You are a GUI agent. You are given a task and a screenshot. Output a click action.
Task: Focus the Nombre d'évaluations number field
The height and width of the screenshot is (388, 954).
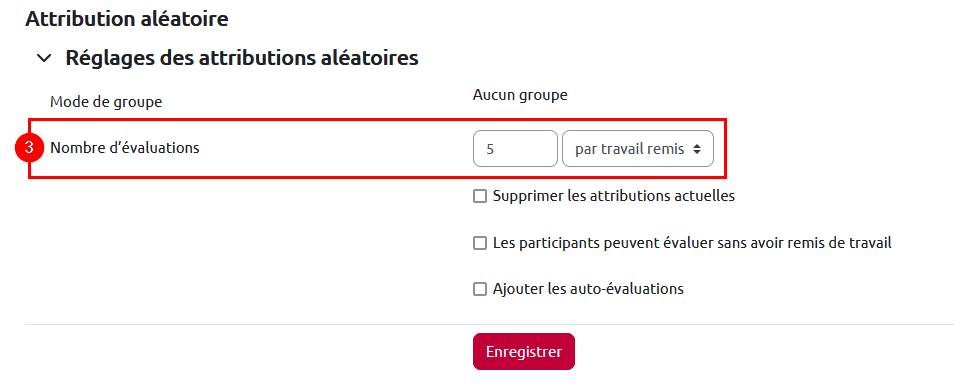click(x=515, y=148)
